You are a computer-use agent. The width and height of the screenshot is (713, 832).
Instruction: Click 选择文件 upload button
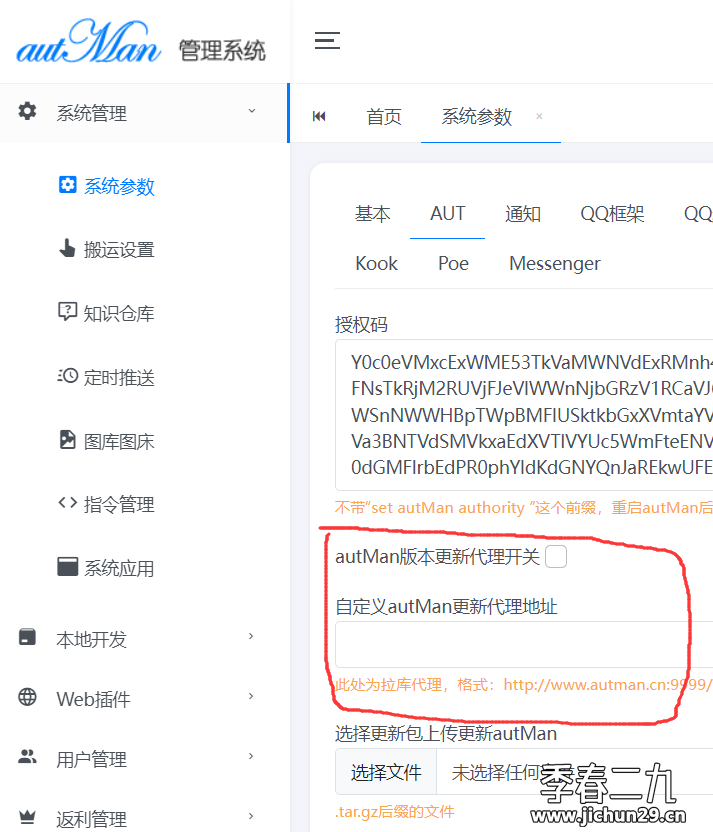[x=386, y=772]
